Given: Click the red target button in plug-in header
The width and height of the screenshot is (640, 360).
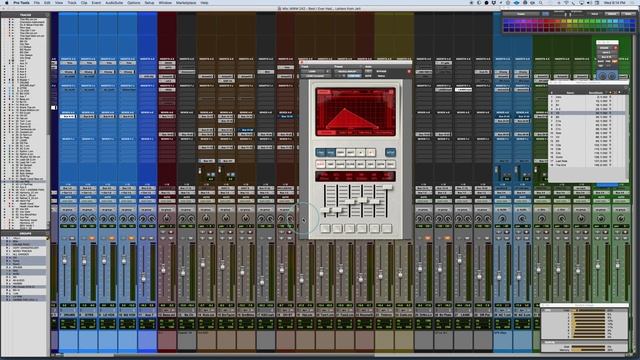Looking at the screenshot, I should [409, 72].
